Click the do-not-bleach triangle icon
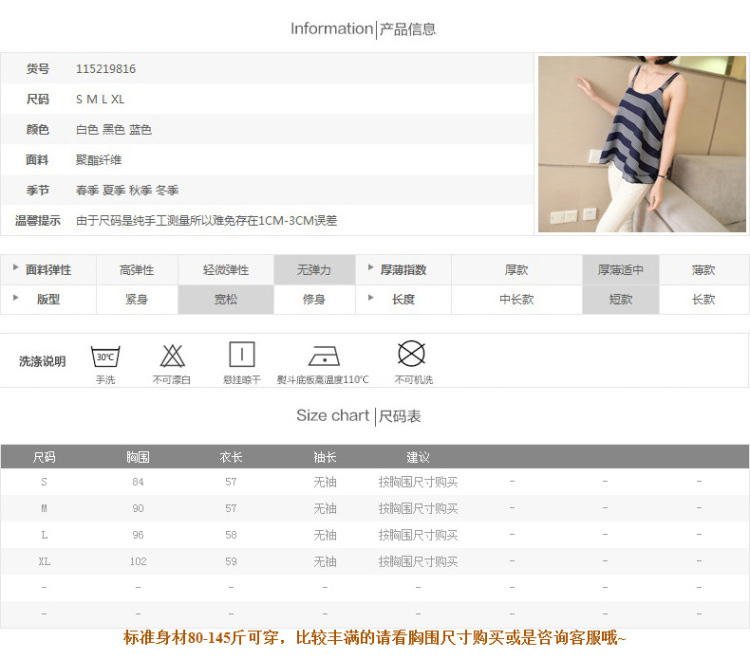 (172, 355)
